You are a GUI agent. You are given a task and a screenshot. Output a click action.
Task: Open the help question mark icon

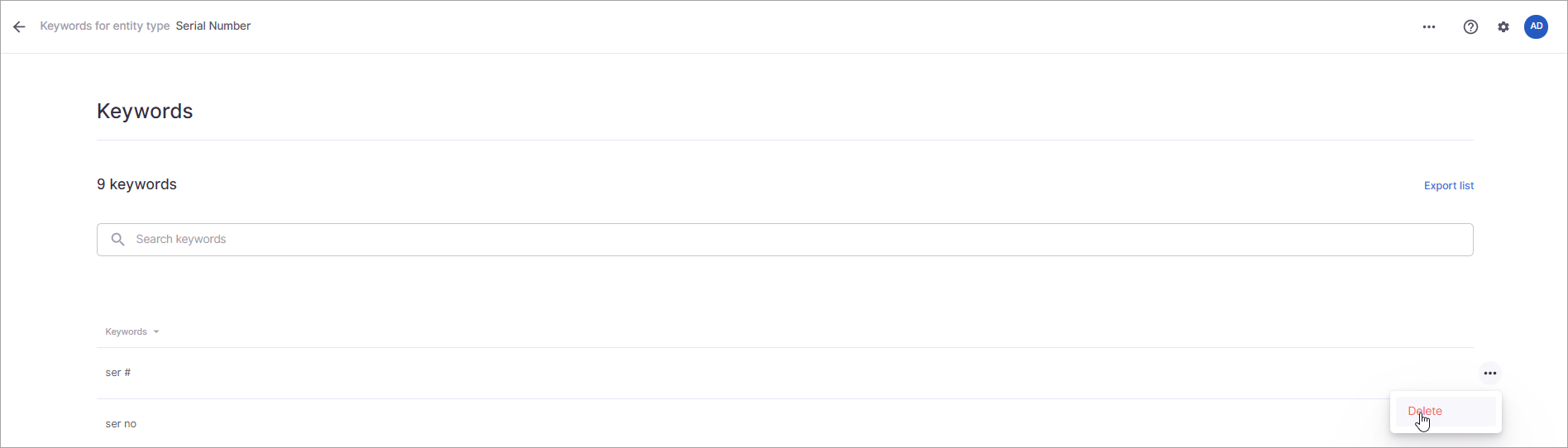[1470, 26]
